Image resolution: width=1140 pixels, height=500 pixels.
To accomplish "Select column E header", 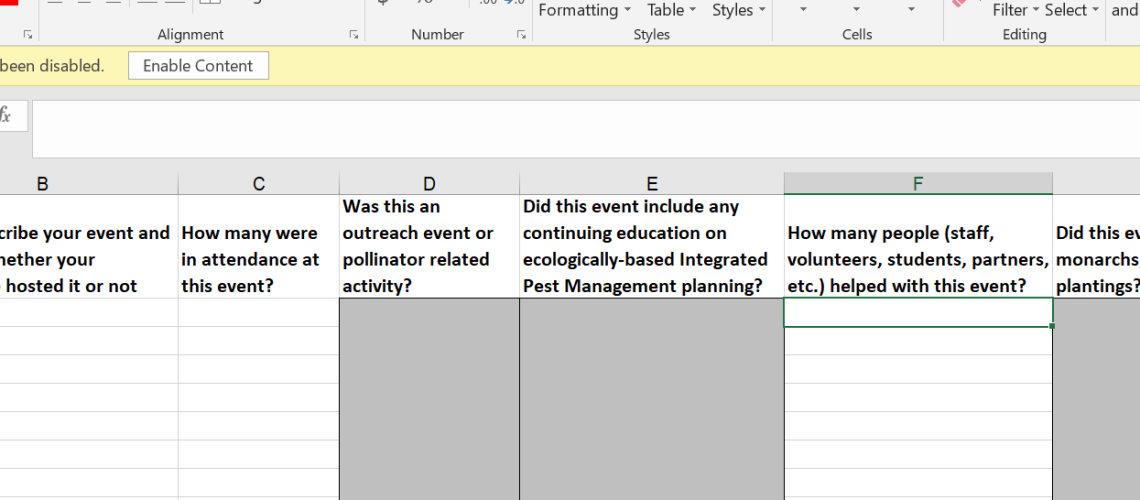I will tap(651, 184).
